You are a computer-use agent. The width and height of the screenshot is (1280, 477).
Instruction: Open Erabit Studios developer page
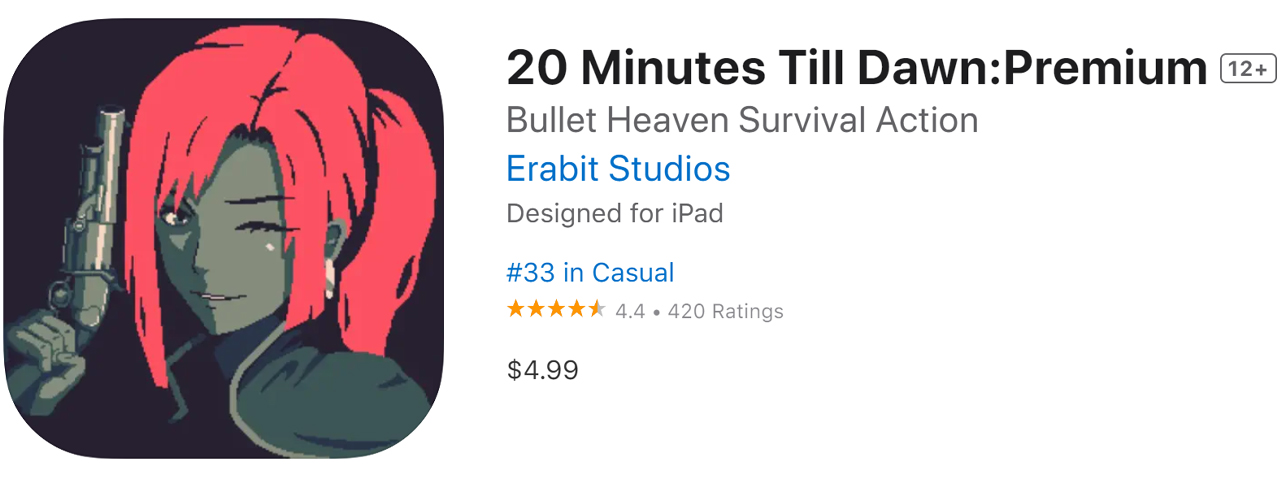coord(618,169)
